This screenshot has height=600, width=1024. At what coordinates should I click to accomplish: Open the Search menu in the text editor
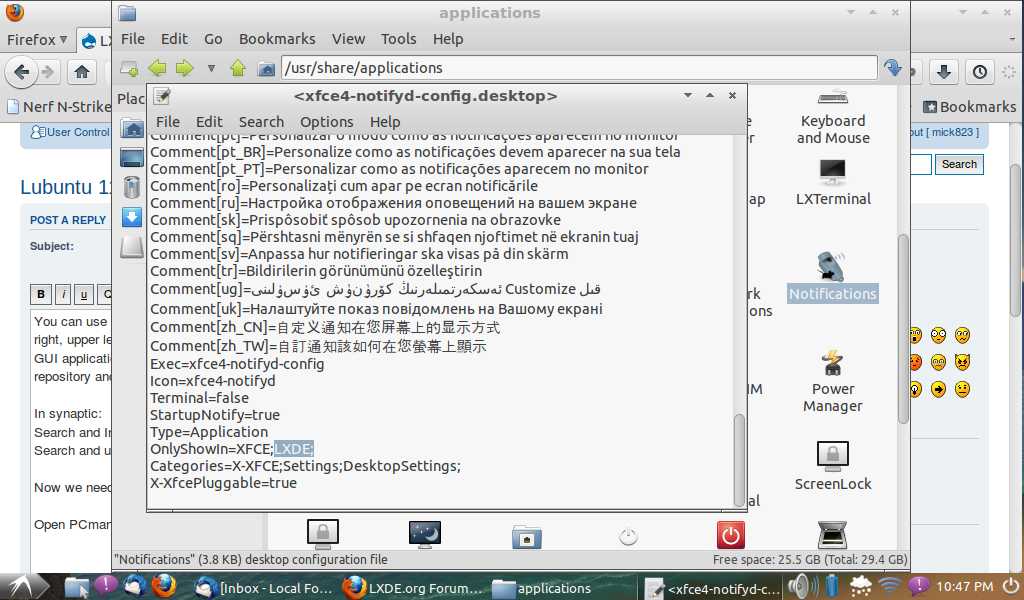click(261, 122)
